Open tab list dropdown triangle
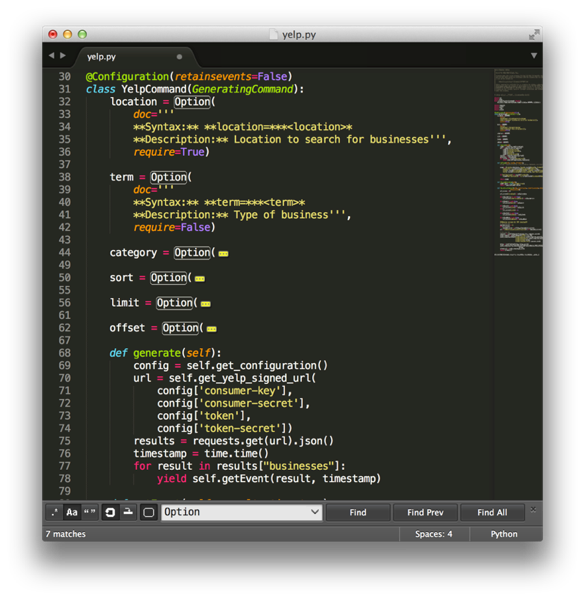The width and height of the screenshot is (585, 600). click(x=534, y=56)
